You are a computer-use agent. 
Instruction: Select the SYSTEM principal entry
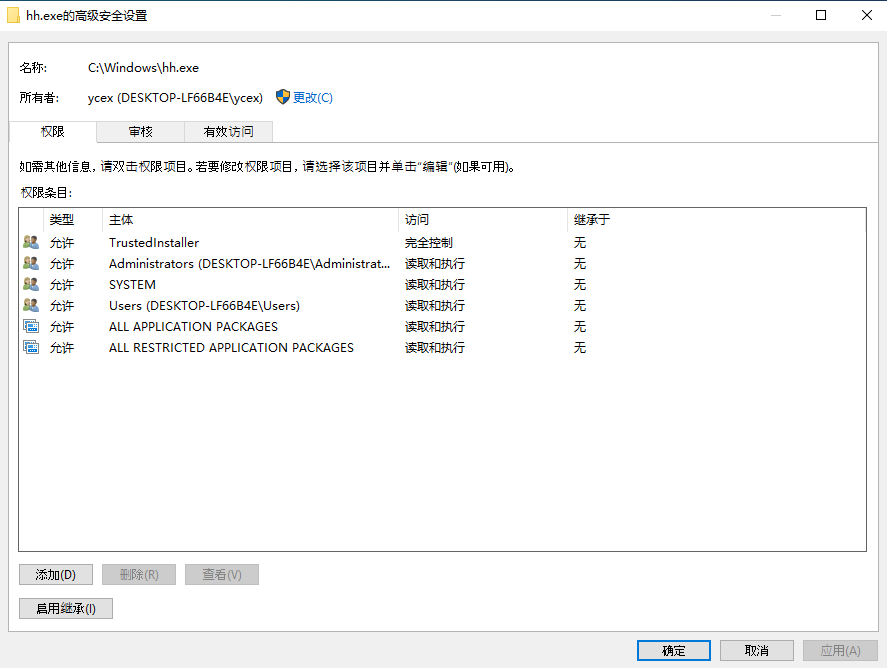pos(442,285)
